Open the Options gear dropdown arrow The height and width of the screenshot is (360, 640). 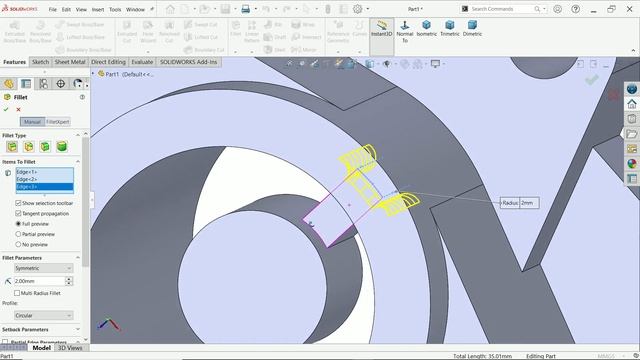(x=368, y=9)
